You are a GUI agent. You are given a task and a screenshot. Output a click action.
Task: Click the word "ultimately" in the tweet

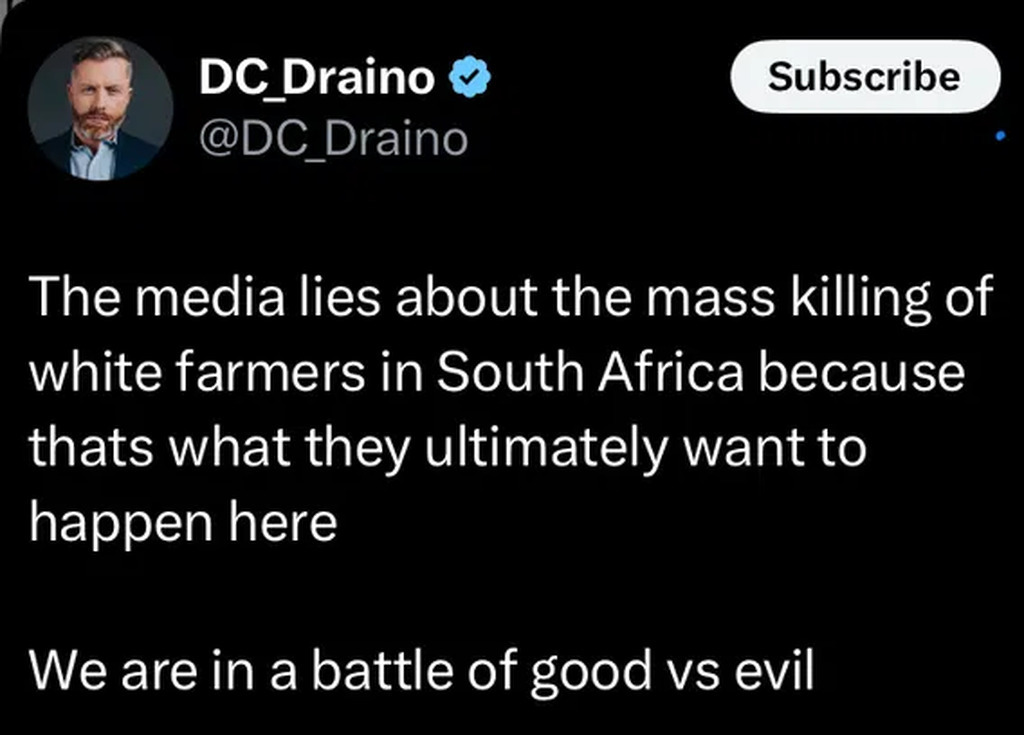tap(545, 446)
